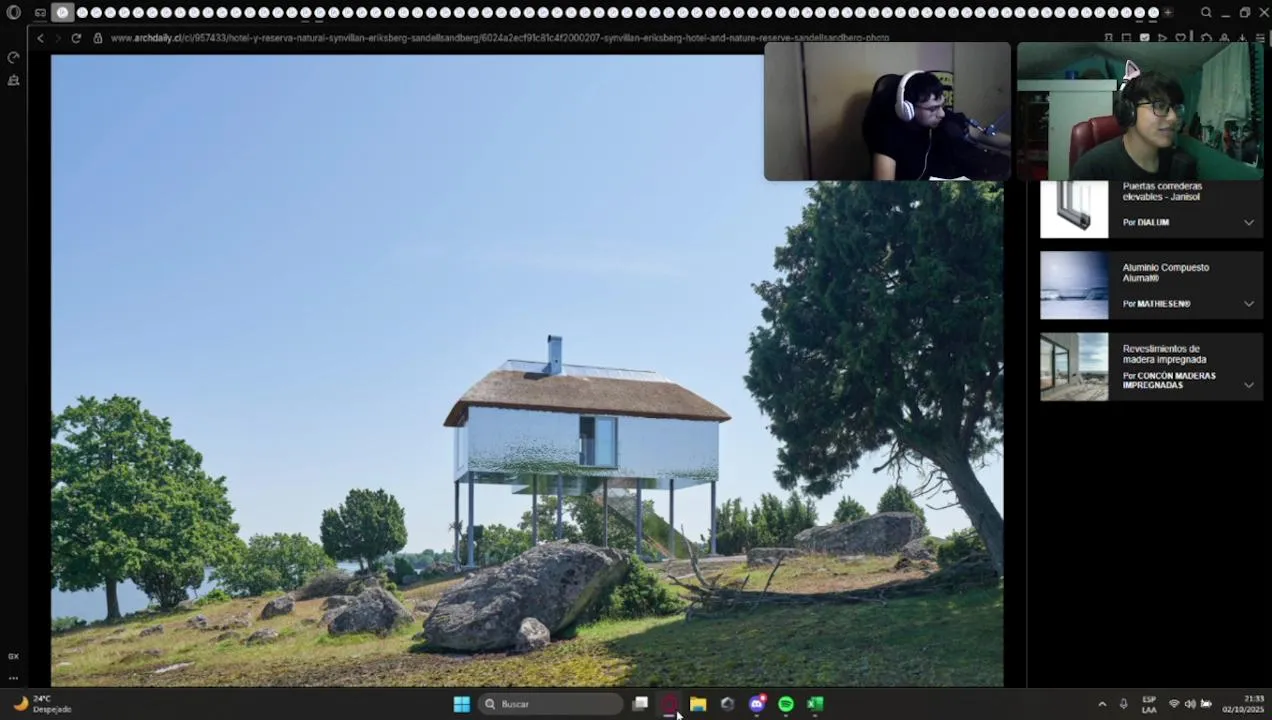This screenshot has height=720, width=1272.
Task: Open the volume speaker tray icon
Action: point(1190,704)
